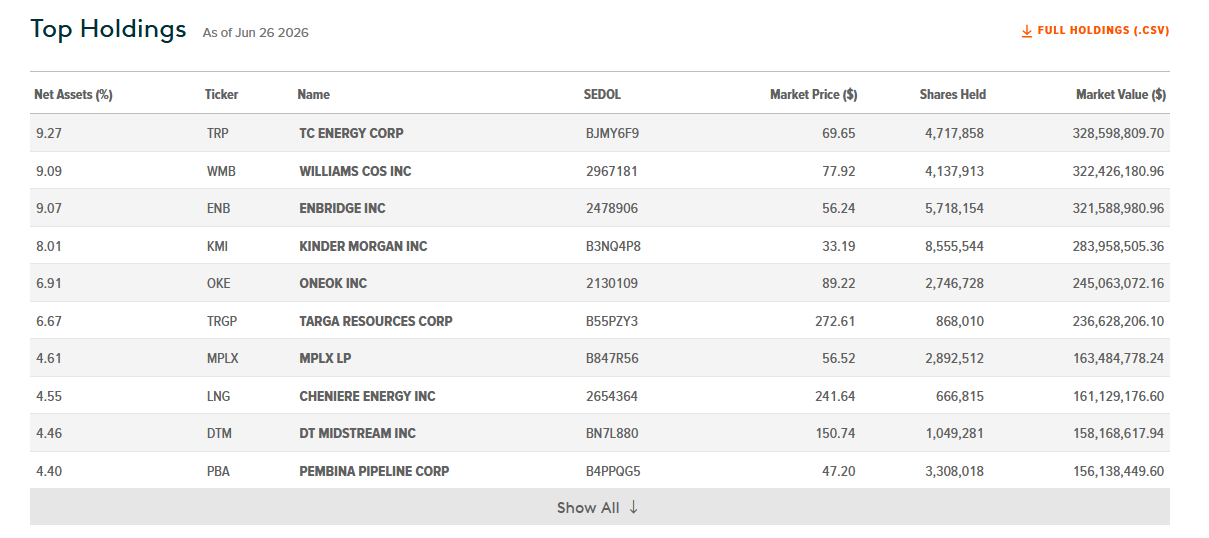This screenshot has width=1209, height=538.
Task: Select the ENBRIDGE INC name
Action: [x=342, y=208]
